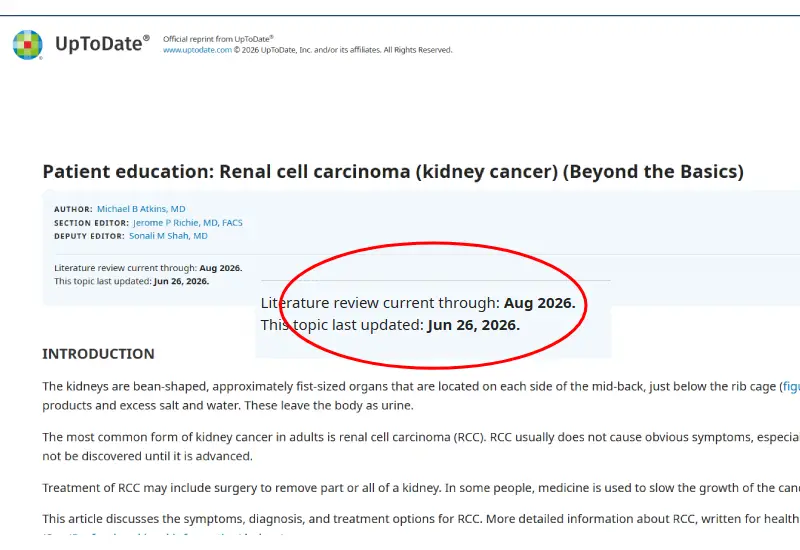Viewport: 800px width, 550px height.
Task: Click paragraph starting 'The kidneys are bean-shaped'
Action: coord(421,396)
